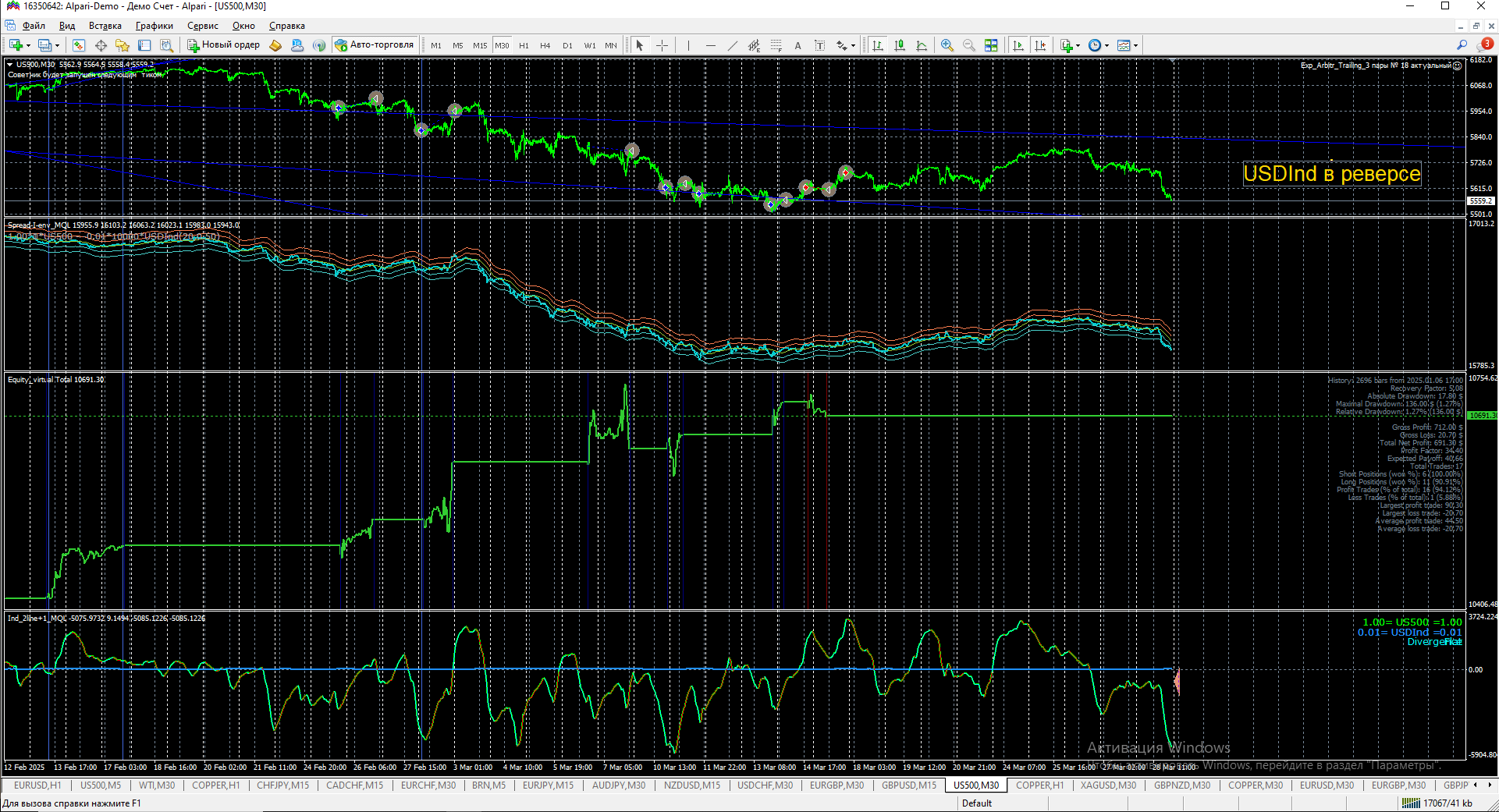Screen dimensions: 1499x812
Task: Open the Файл menu
Action: (x=34, y=26)
